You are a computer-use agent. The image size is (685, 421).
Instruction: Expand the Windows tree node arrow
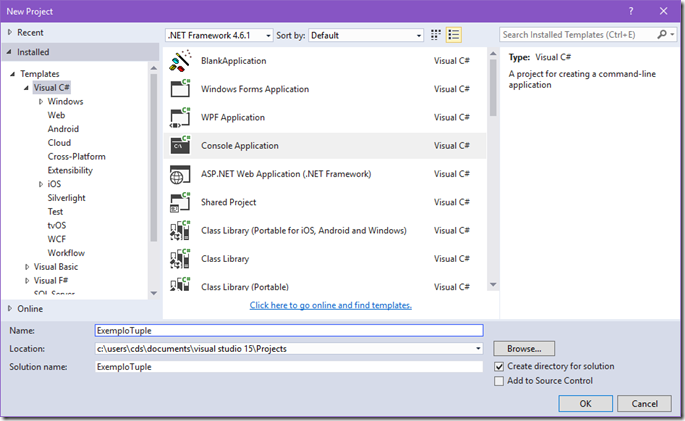(41, 101)
